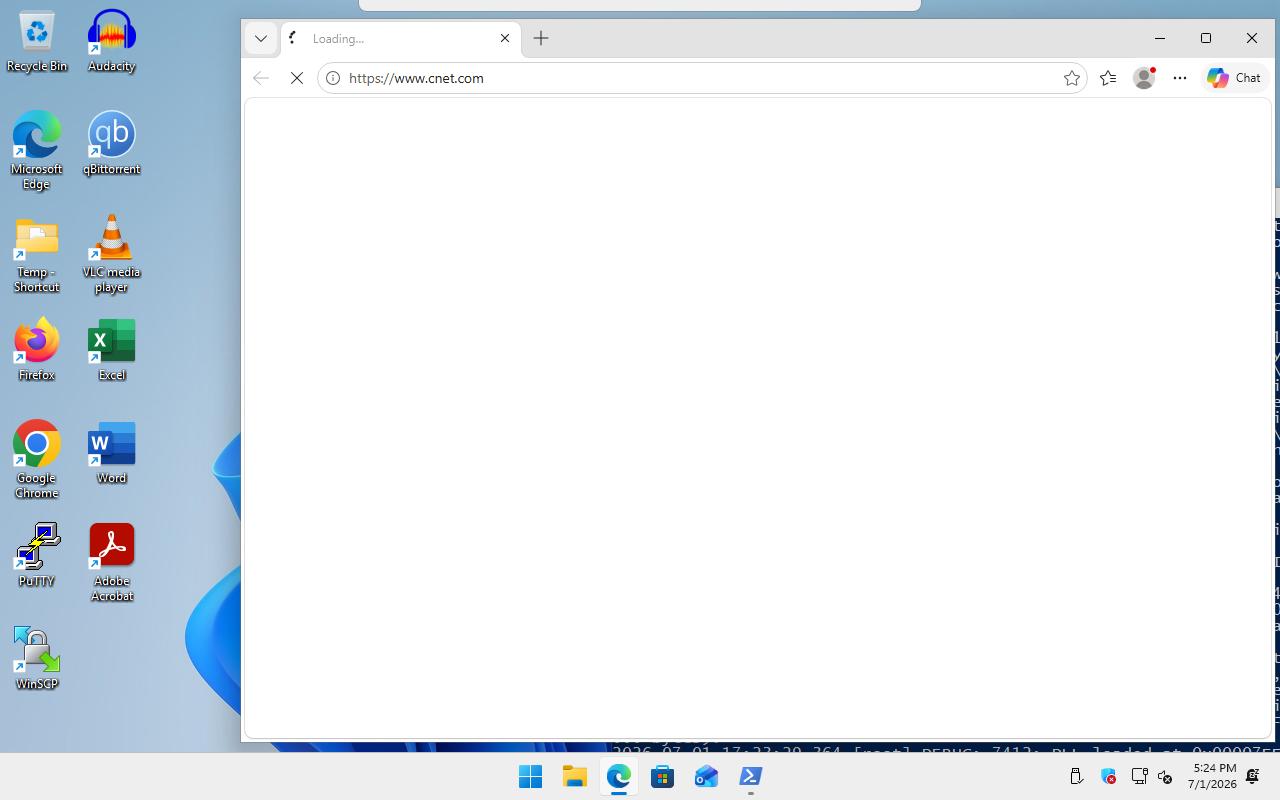The height and width of the screenshot is (800, 1280).
Task: Open the clock showing 5:24 PM
Action: coord(1214,776)
